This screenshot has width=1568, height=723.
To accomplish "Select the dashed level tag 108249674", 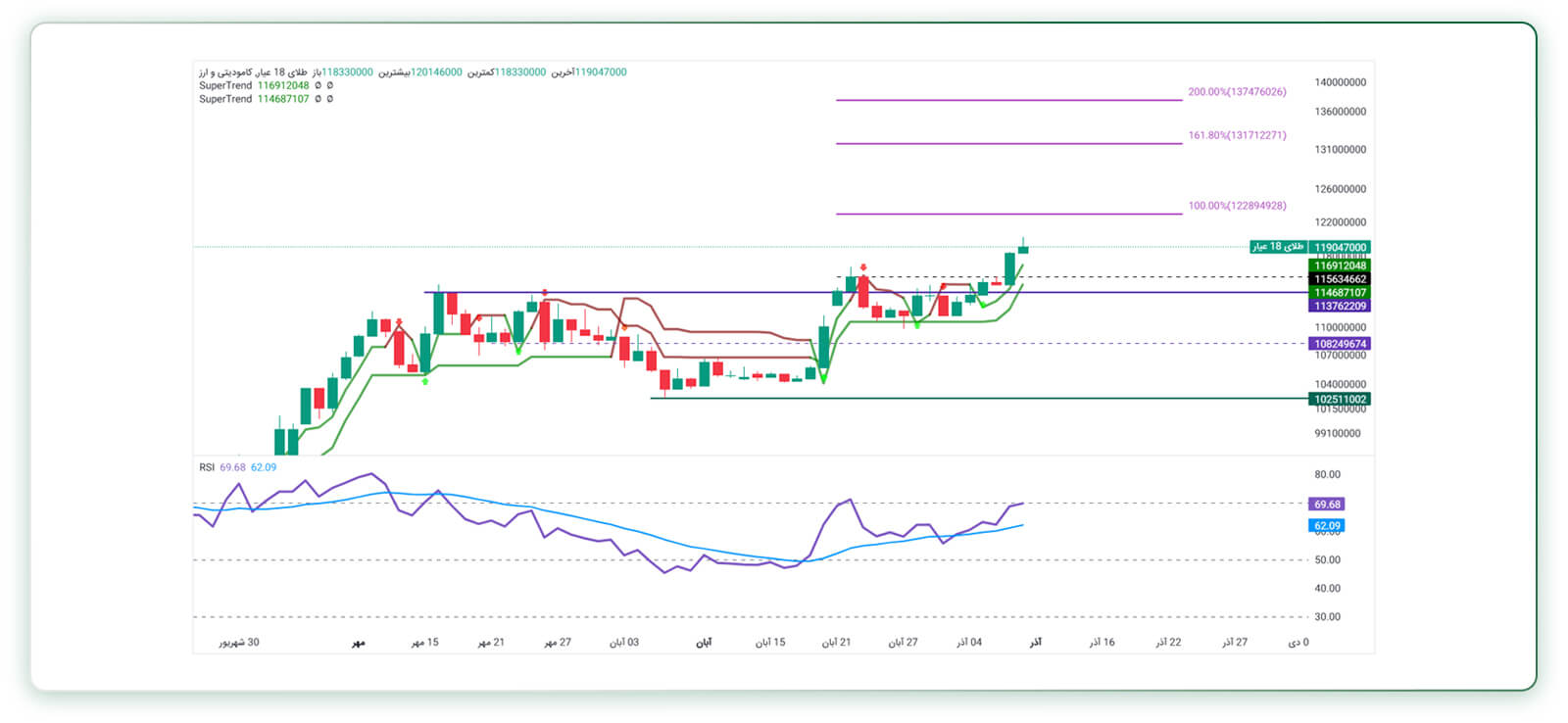I will [1340, 344].
